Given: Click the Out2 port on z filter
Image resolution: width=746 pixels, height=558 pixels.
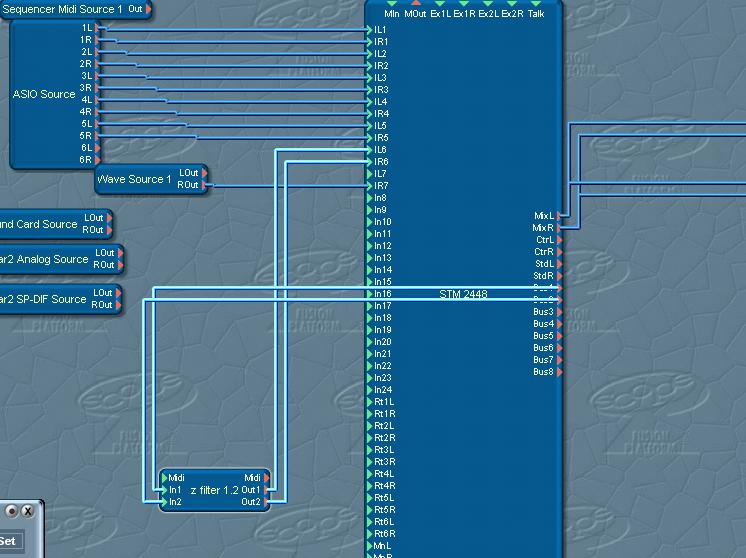Looking at the screenshot, I should (266, 501).
